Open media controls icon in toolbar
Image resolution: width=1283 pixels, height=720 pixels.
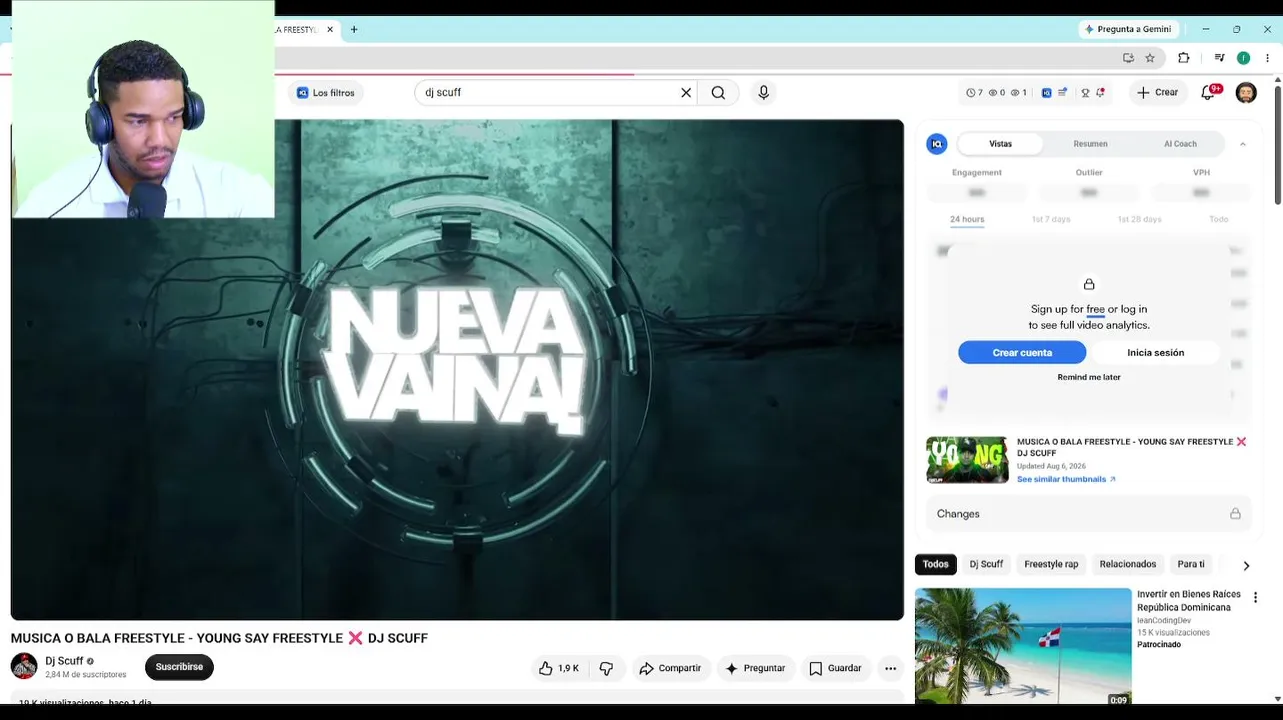click(1219, 58)
